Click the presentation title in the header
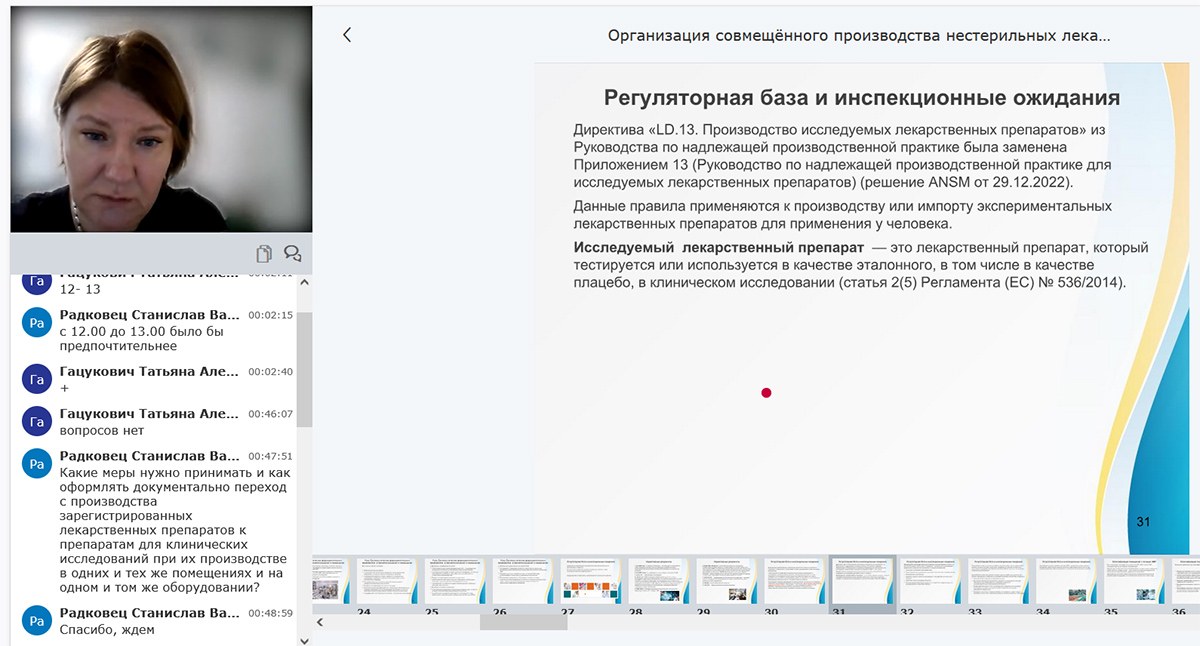1200x646 pixels. pos(858,35)
